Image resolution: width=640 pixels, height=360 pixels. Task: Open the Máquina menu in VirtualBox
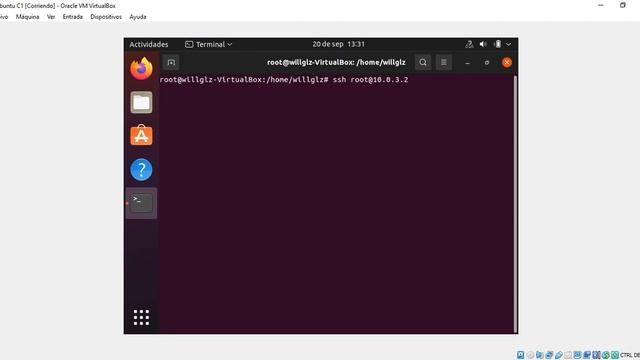click(x=27, y=17)
